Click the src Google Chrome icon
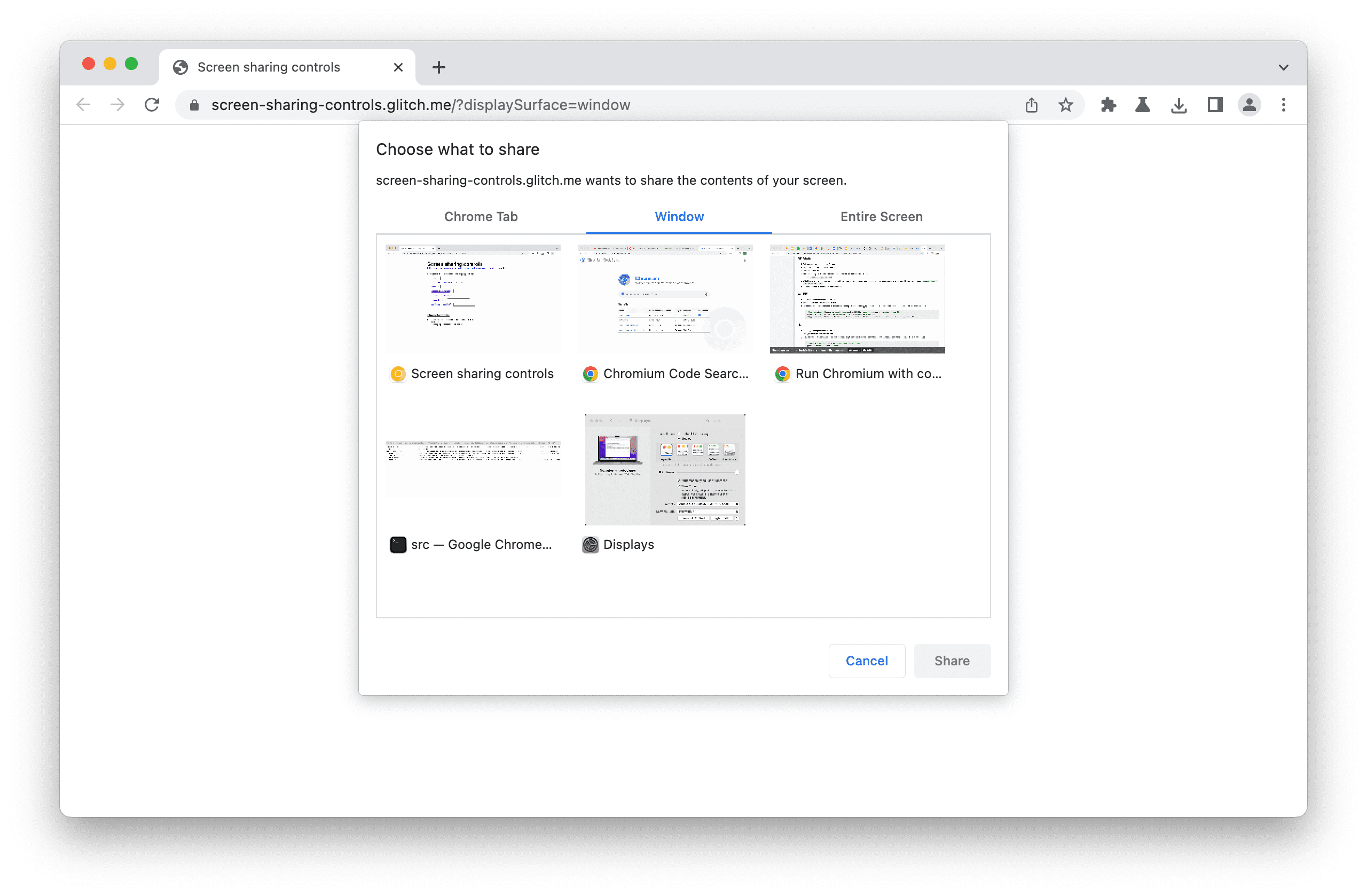 (x=396, y=544)
